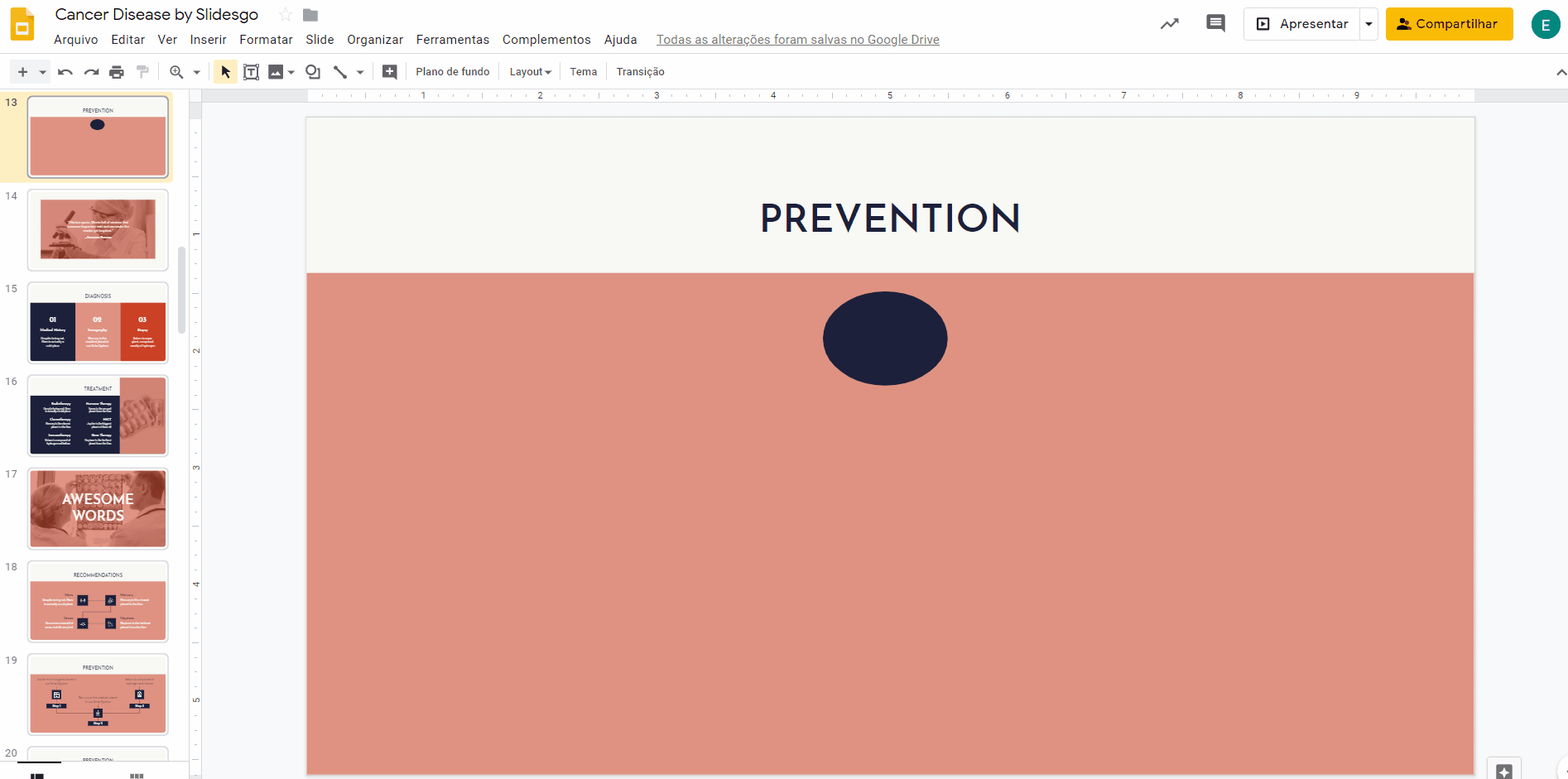The image size is (1568, 779).
Task: Select slide 14 thumbnail with the quote
Action: (98, 229)
